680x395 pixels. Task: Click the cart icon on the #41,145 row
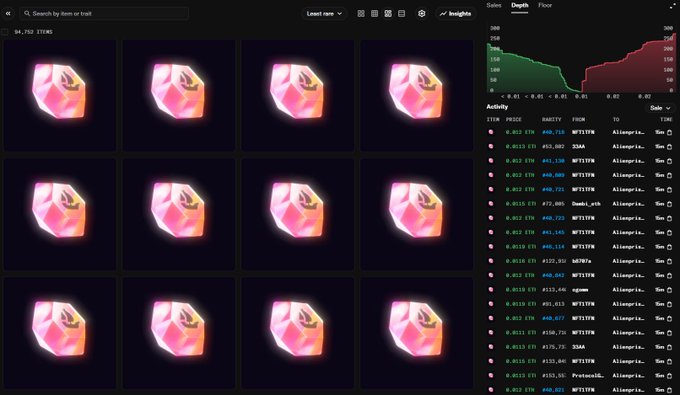[x=669, y=232]
